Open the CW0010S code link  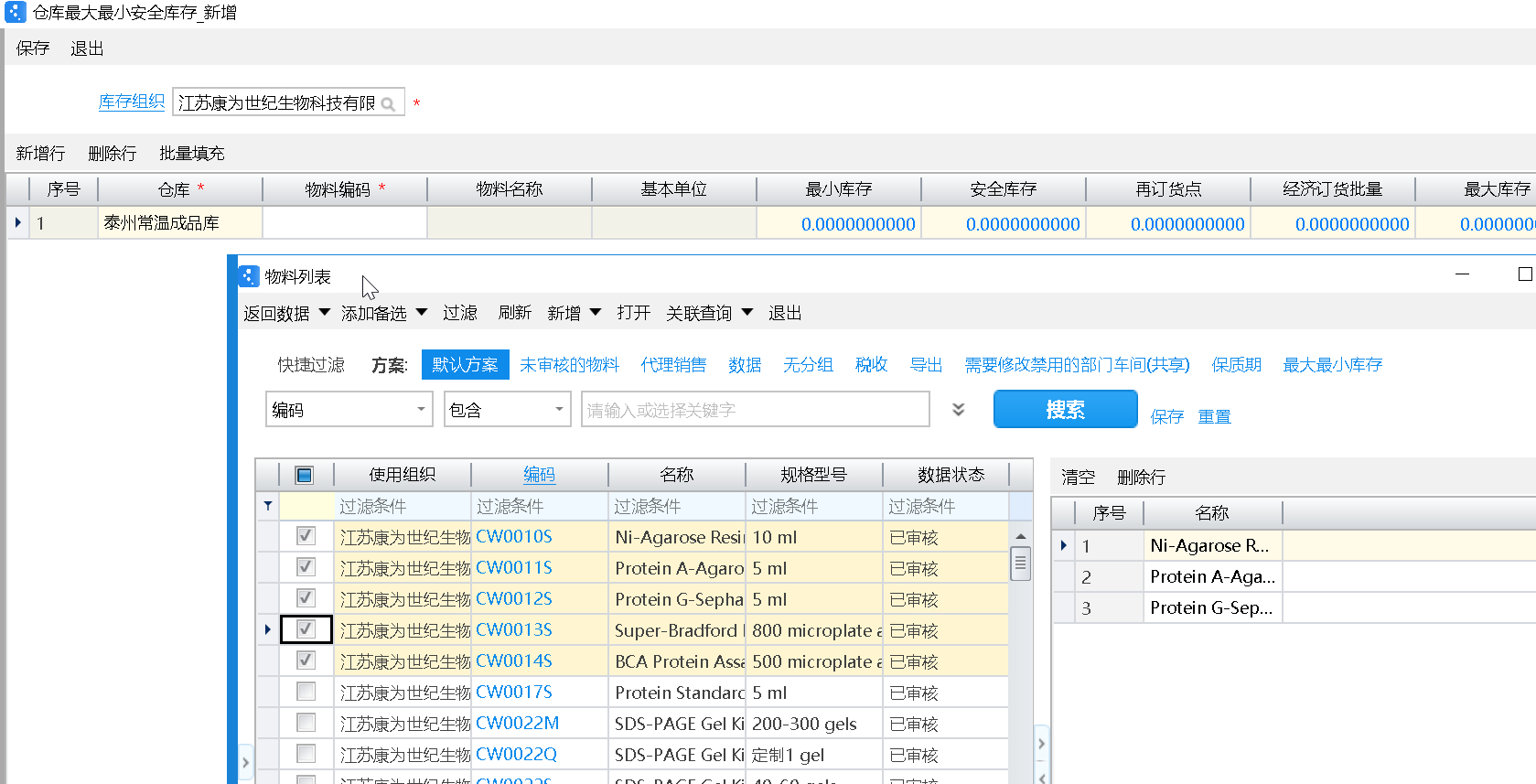(514, 536)
